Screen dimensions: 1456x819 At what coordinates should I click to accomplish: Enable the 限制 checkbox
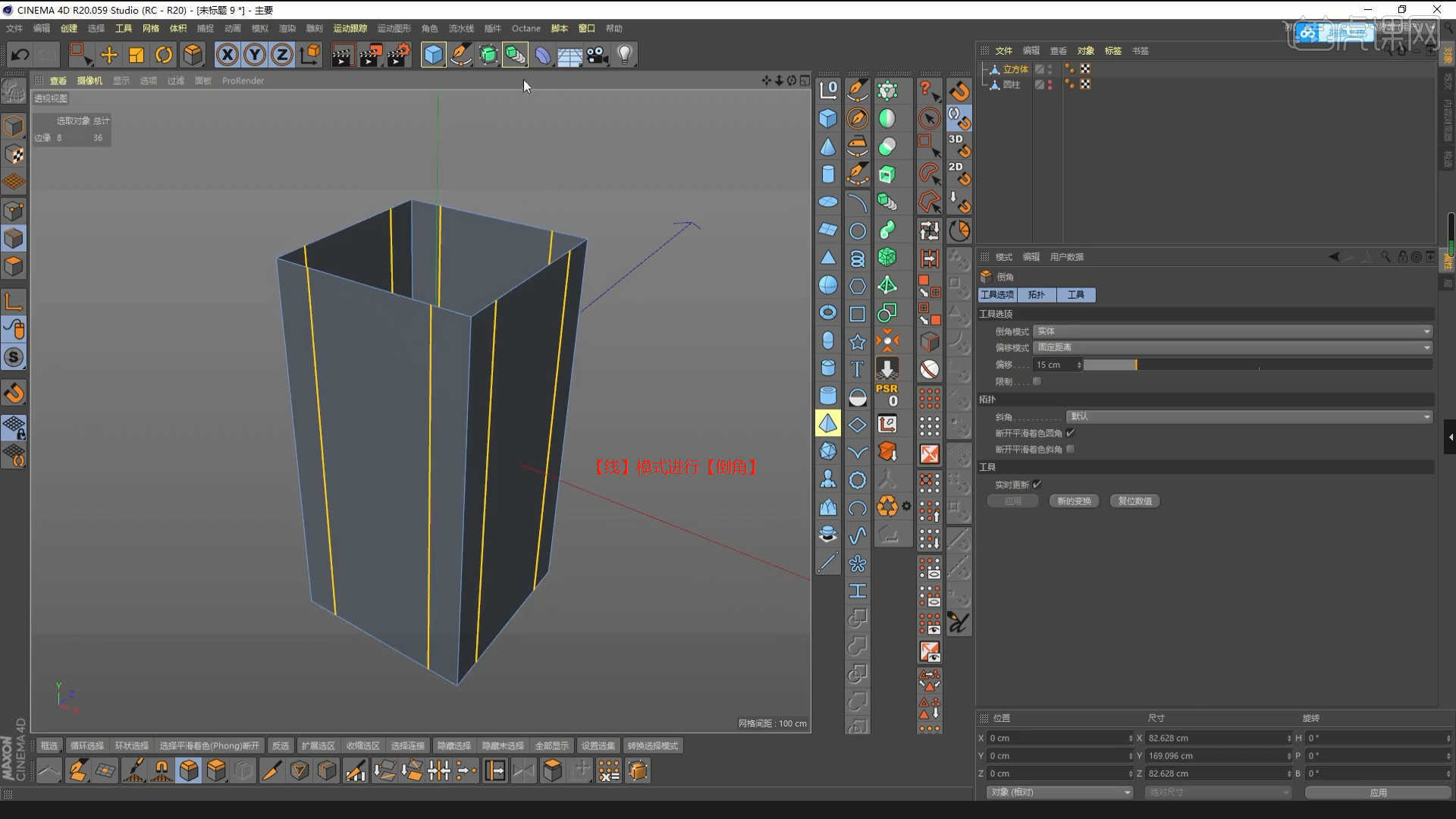tap(1037, 381)
